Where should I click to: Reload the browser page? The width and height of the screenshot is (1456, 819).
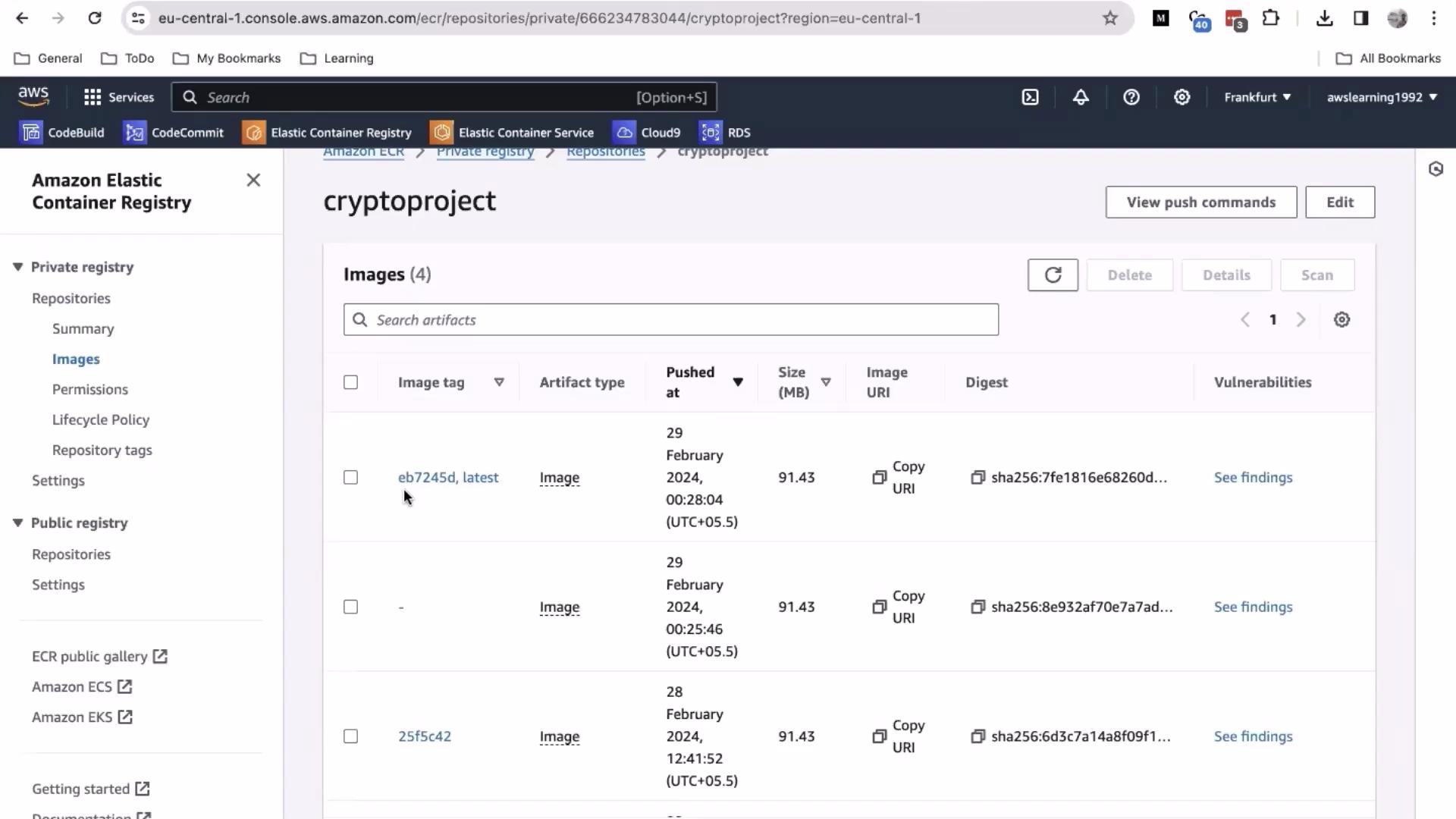pyautogui.click(x=95, y=18)
